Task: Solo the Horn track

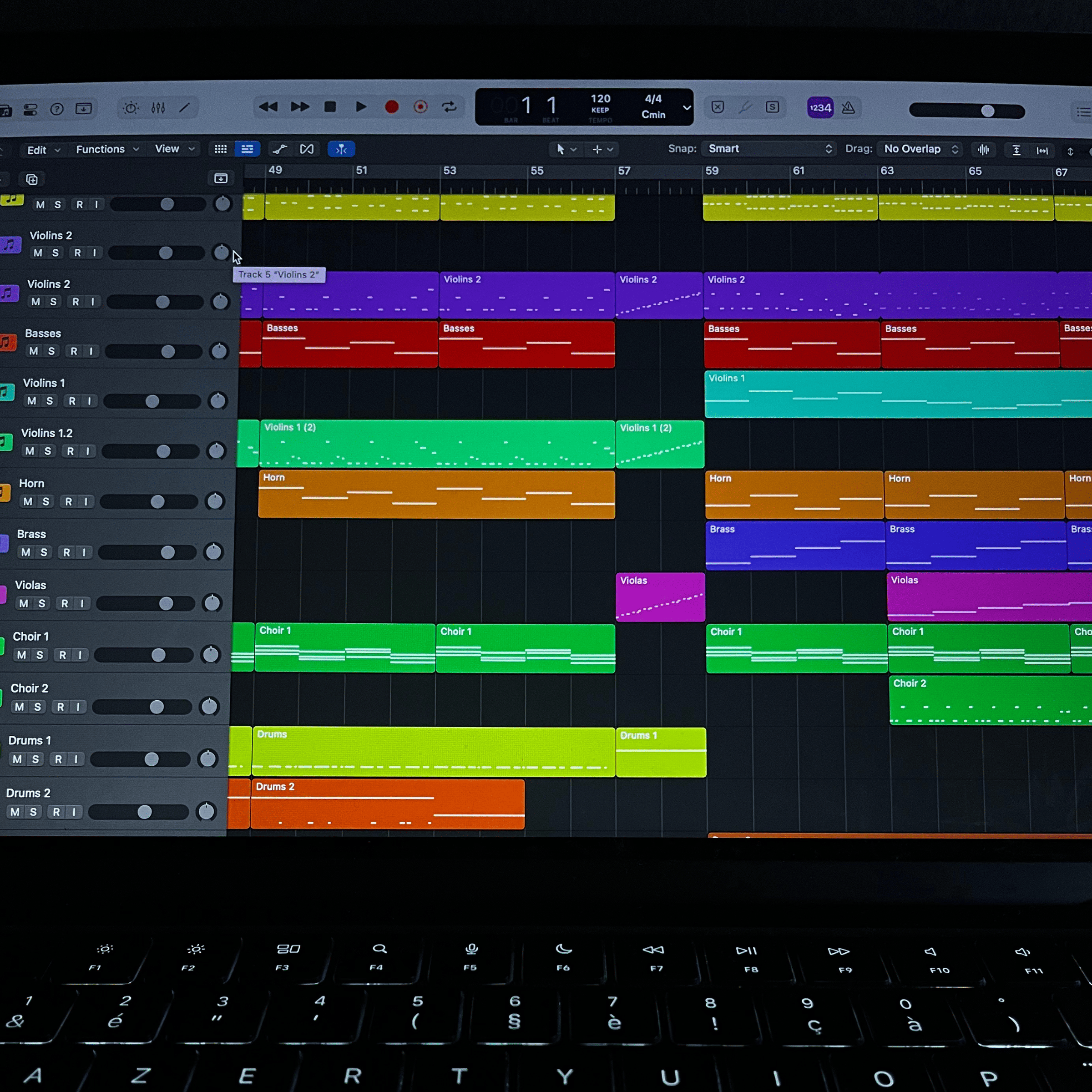Action: [46, 501]
